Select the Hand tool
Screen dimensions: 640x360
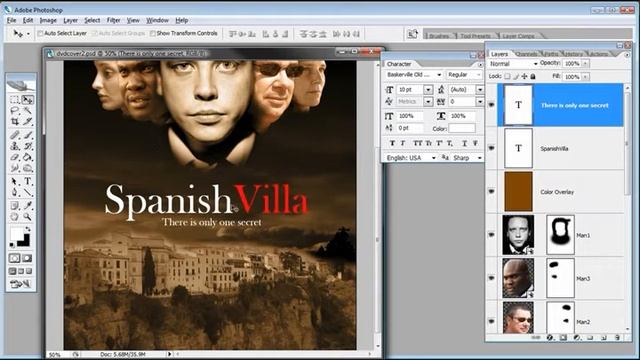click(15, 216)
